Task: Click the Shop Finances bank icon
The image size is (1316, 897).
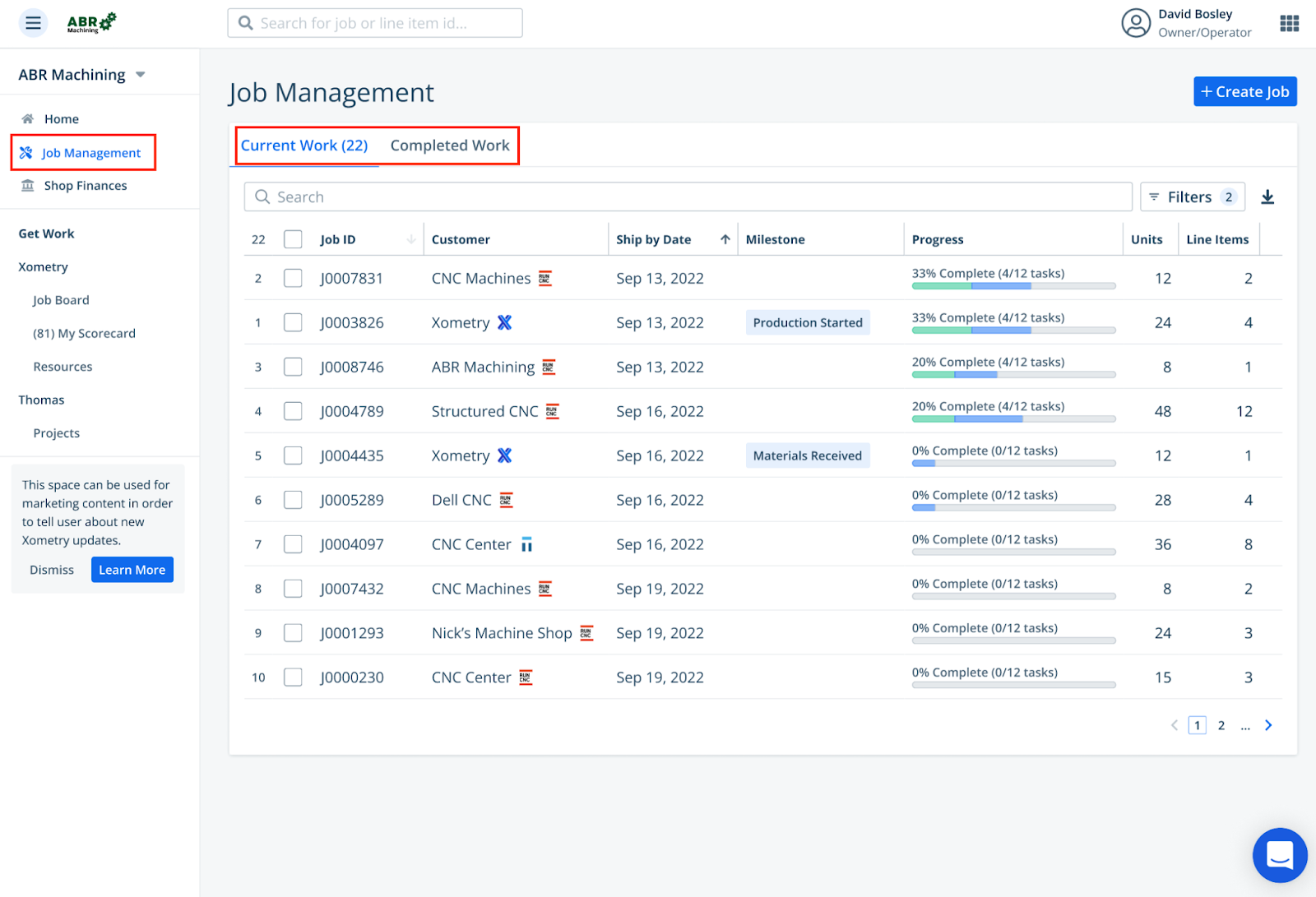Action: (x=28, y=185)
